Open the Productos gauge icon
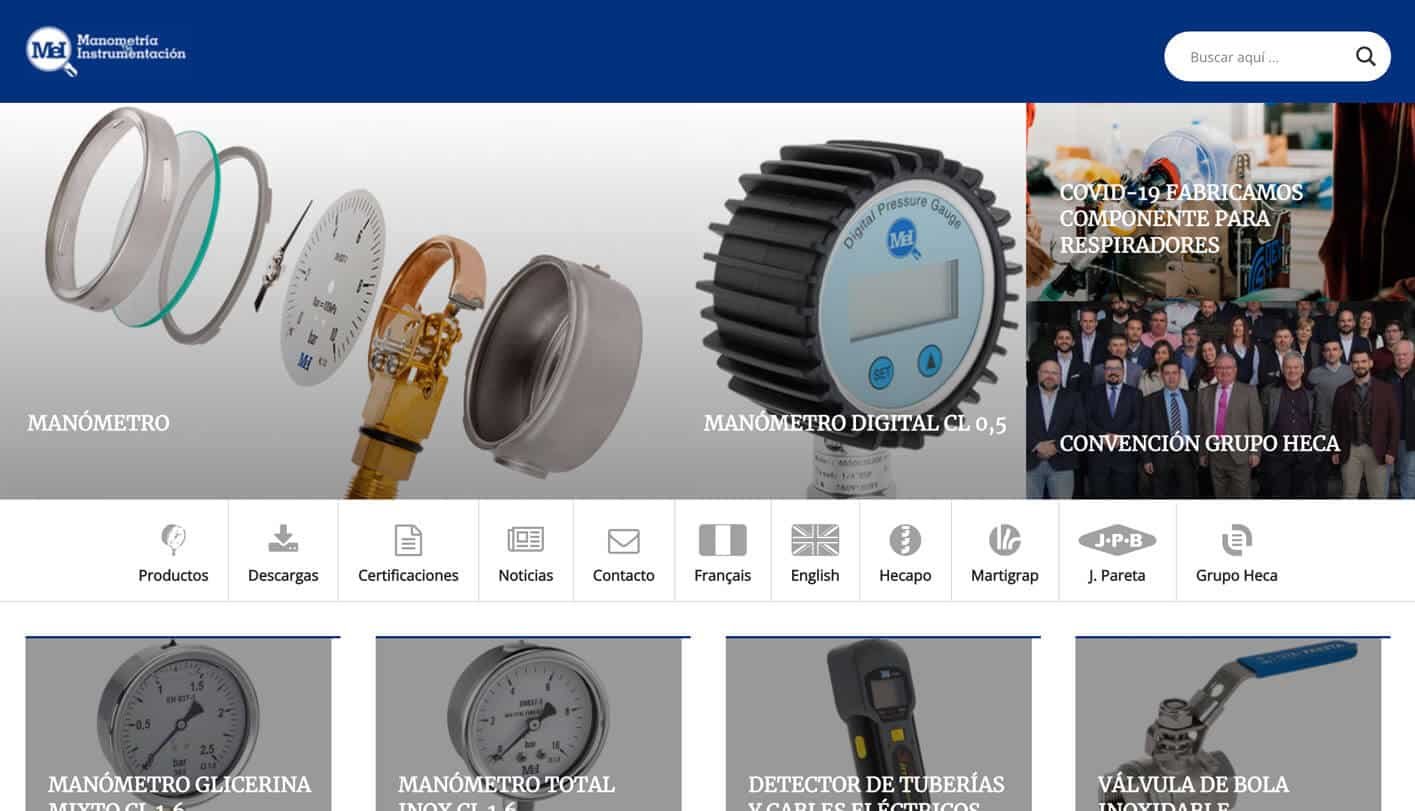Image resolution: width=1415 pixels, height=811 pixels. pos(173,540)
